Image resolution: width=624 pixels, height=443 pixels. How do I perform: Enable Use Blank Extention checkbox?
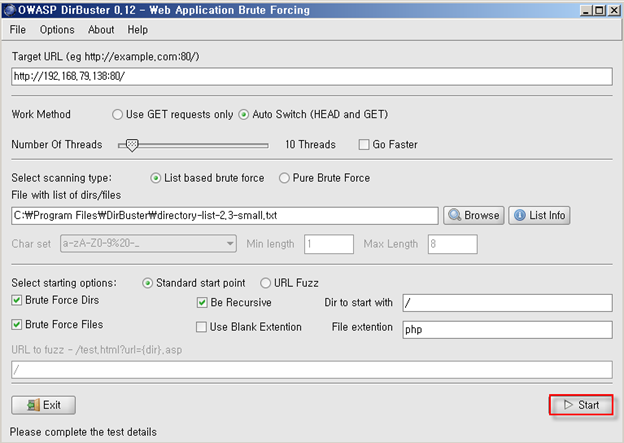tap(201, 327)
